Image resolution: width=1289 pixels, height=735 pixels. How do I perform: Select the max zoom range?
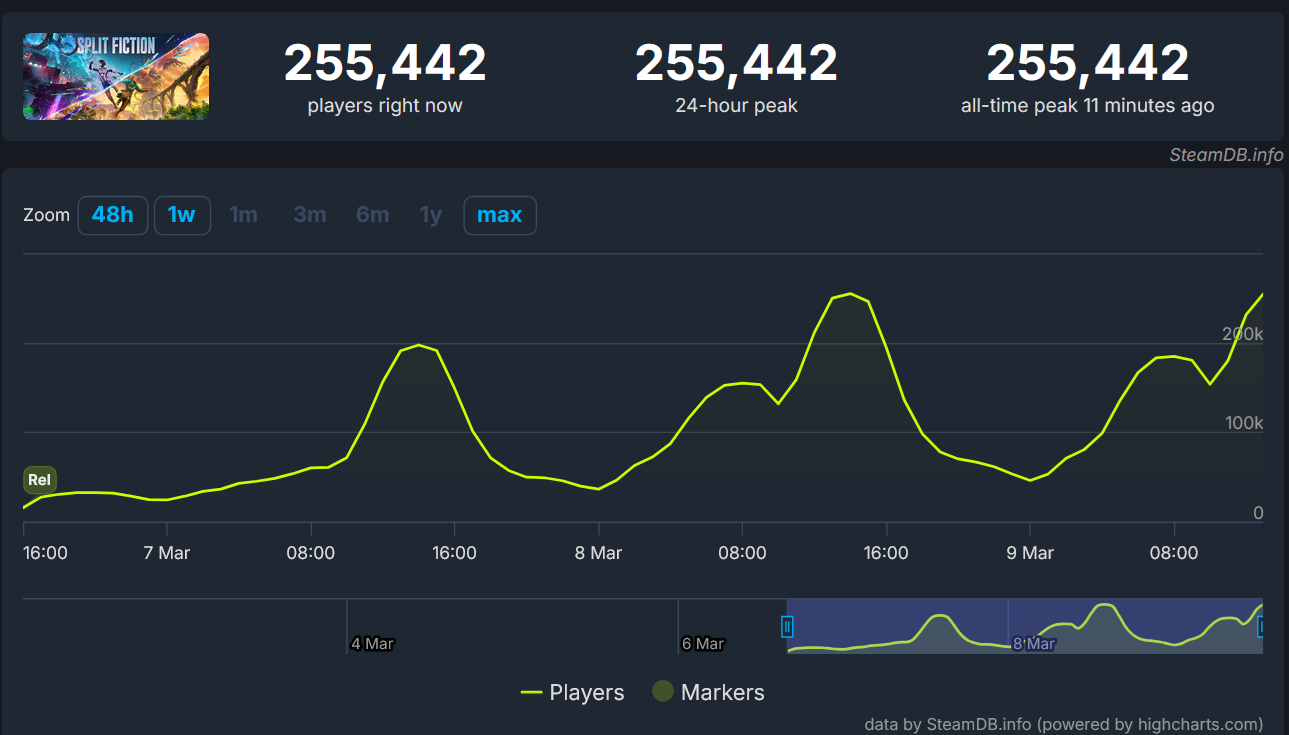click(x=500, y=215)
